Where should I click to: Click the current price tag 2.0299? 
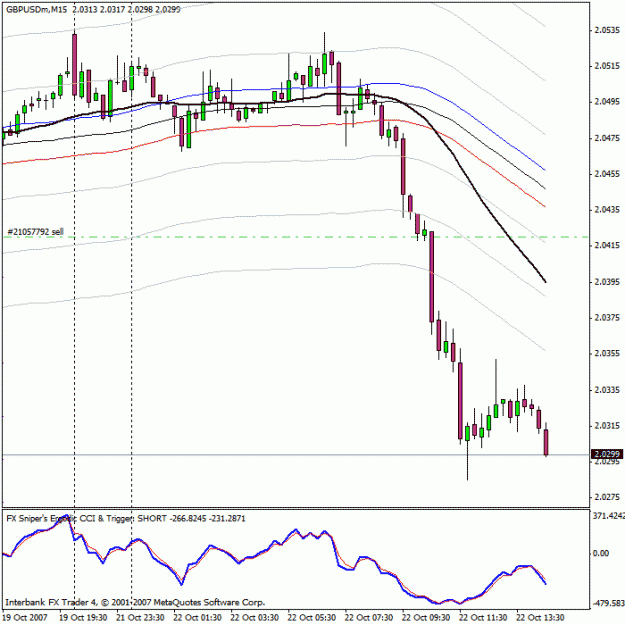pyautogui.click(x=607, y=454)
